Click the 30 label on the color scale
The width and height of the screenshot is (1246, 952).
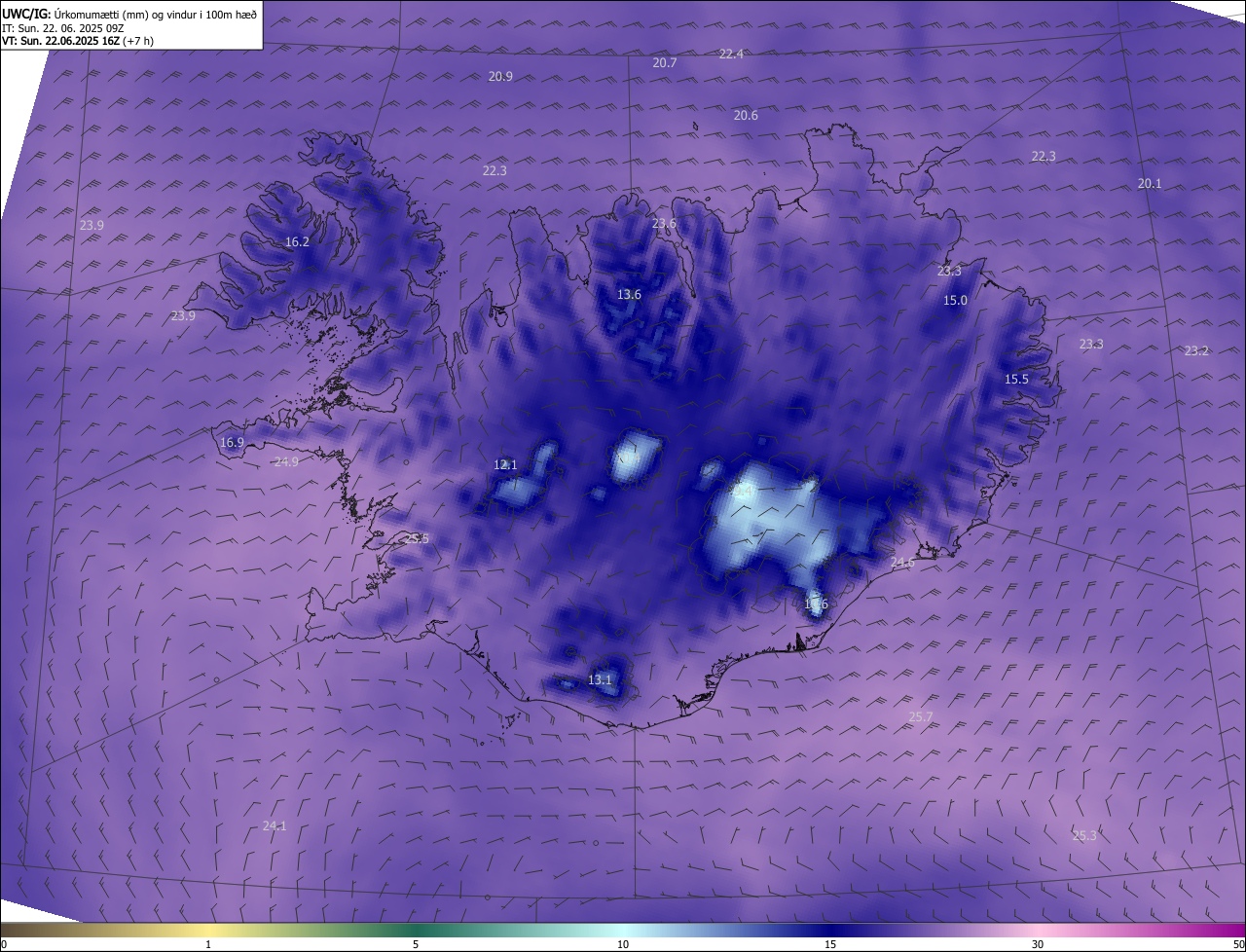tap(1038, 944)
